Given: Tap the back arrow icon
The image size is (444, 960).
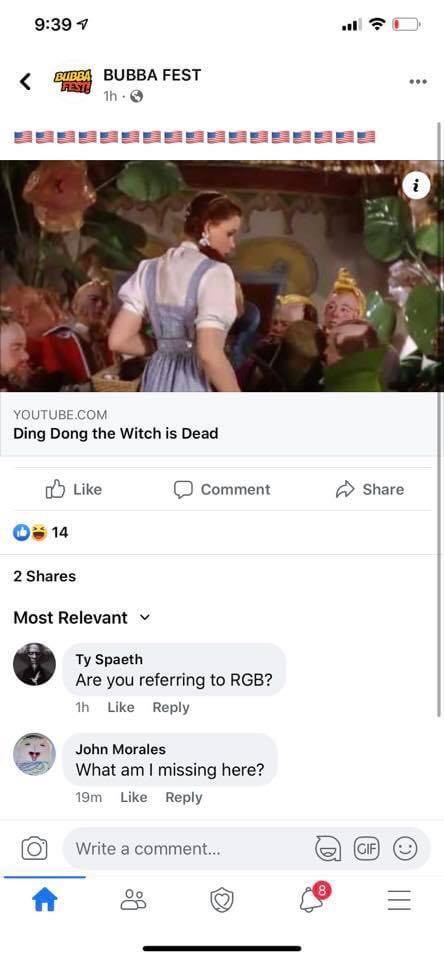Looking at the screenshot, I should (25, 81).
